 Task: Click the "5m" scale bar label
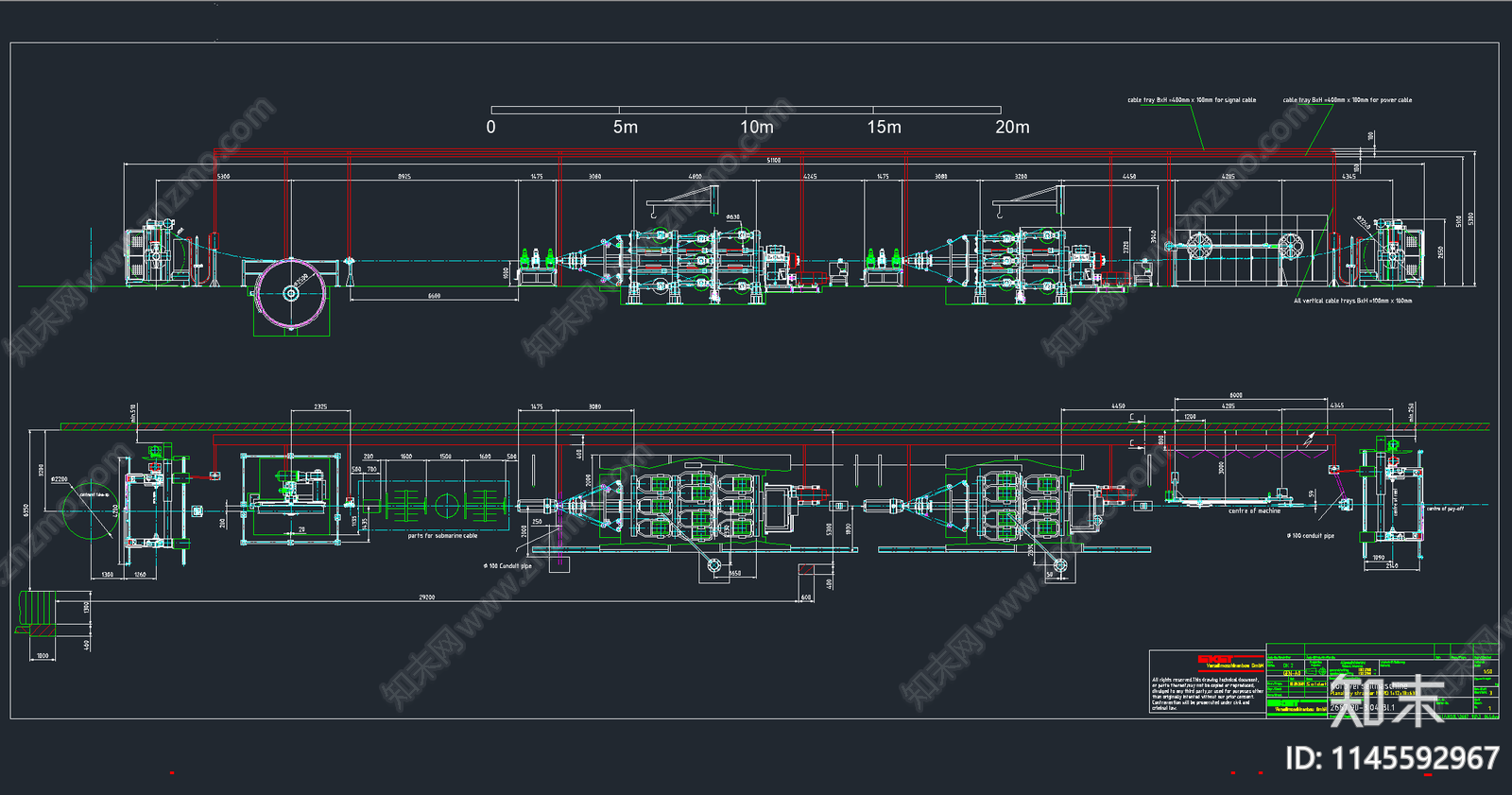[x=626, y=127]
